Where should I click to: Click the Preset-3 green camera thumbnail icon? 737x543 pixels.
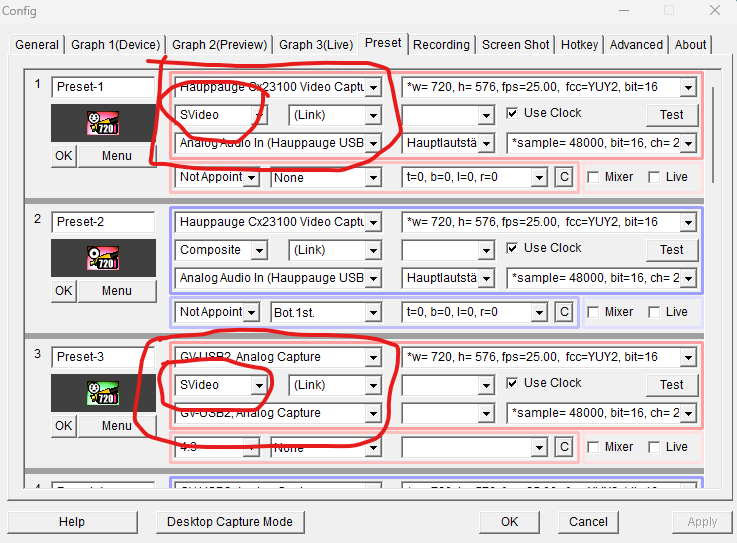[x=103, y=393]
